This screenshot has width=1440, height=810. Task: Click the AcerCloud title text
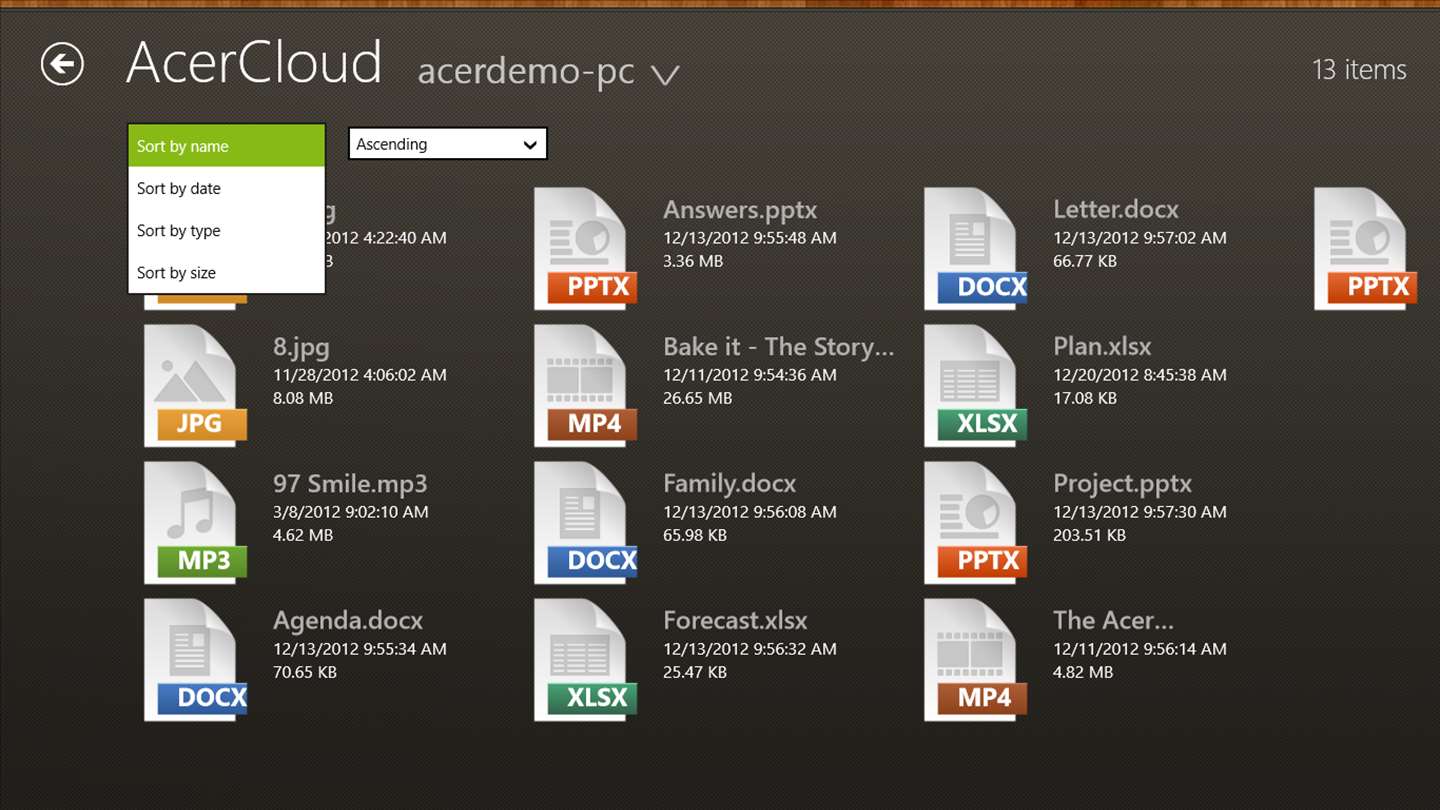tap(254, 63)
